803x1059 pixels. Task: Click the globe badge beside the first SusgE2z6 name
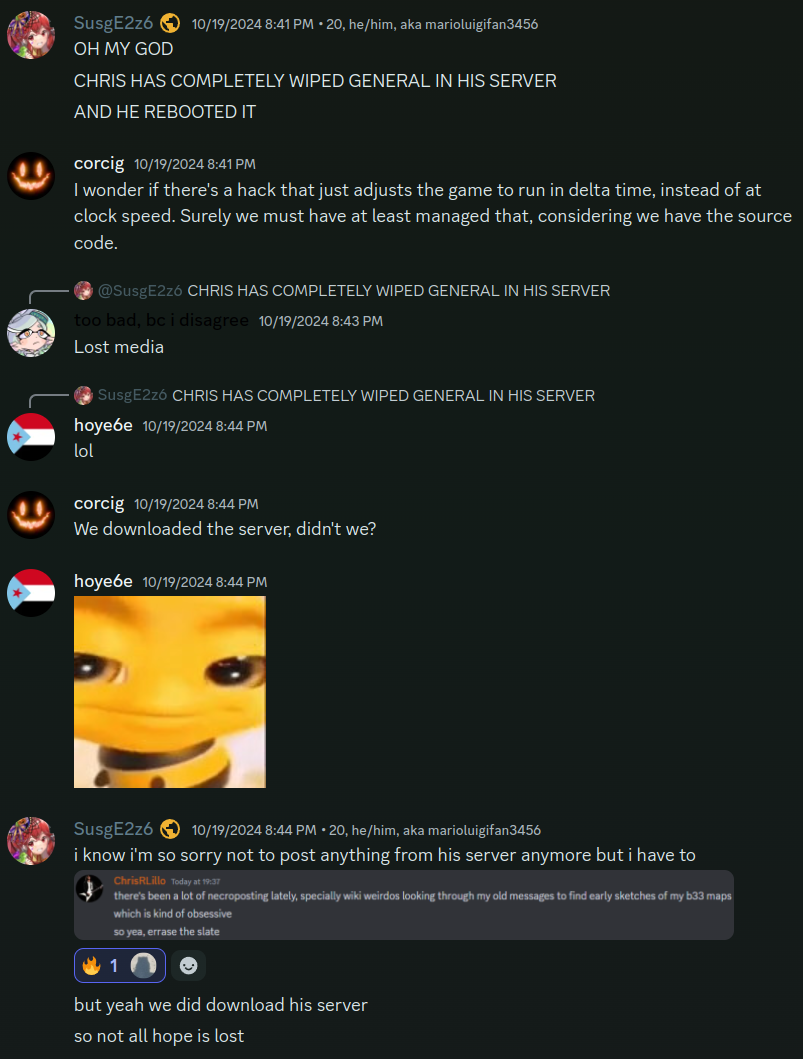click(x=170, y=24)
